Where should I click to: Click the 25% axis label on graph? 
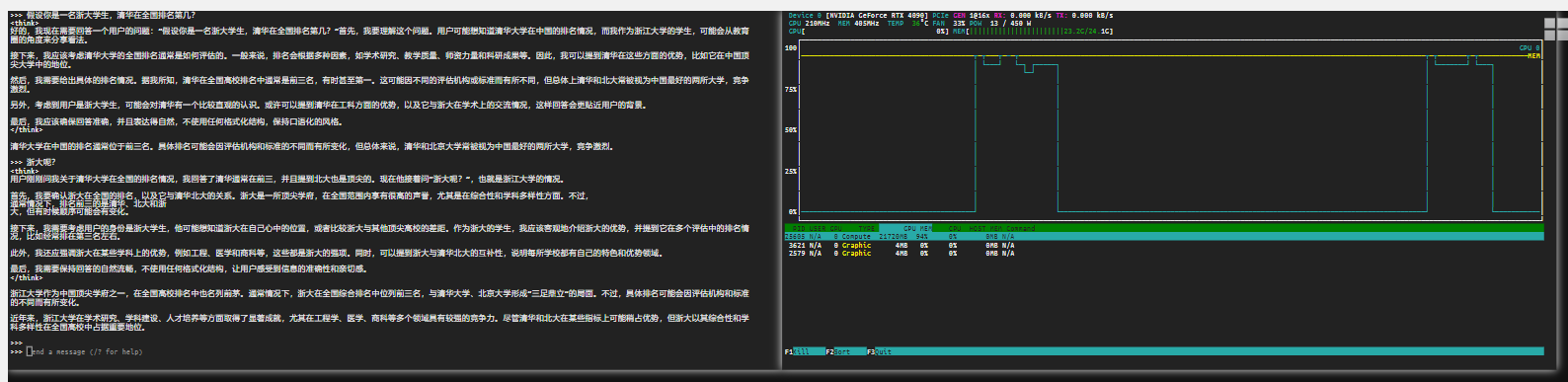pyautogui.click(x=791, y=171)
